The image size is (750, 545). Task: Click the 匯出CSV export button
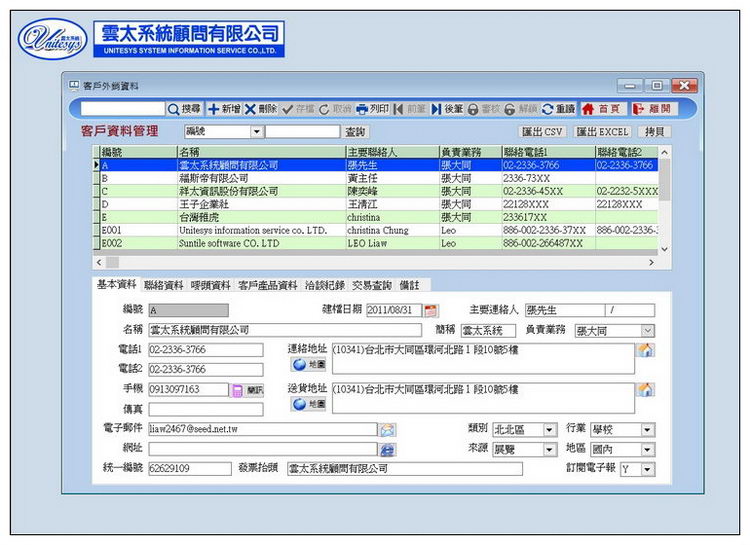[x=543, y=132]
